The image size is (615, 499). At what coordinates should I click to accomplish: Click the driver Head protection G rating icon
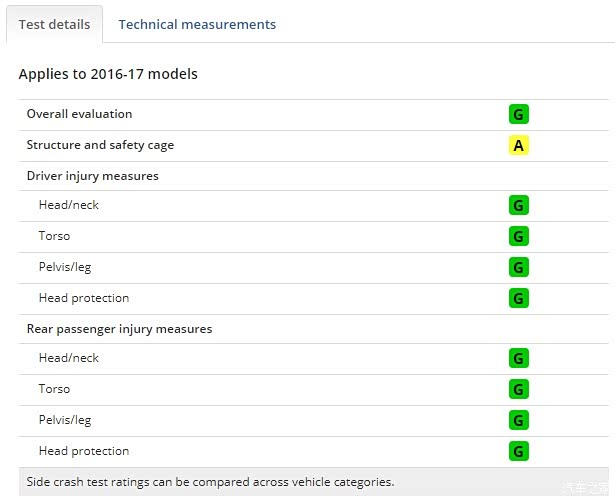(x=518, y=298)
